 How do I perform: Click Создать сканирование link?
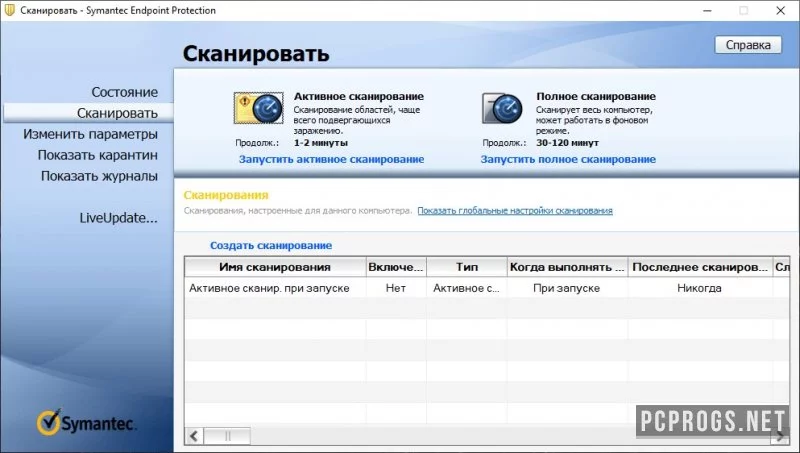[x=271, y=245]
